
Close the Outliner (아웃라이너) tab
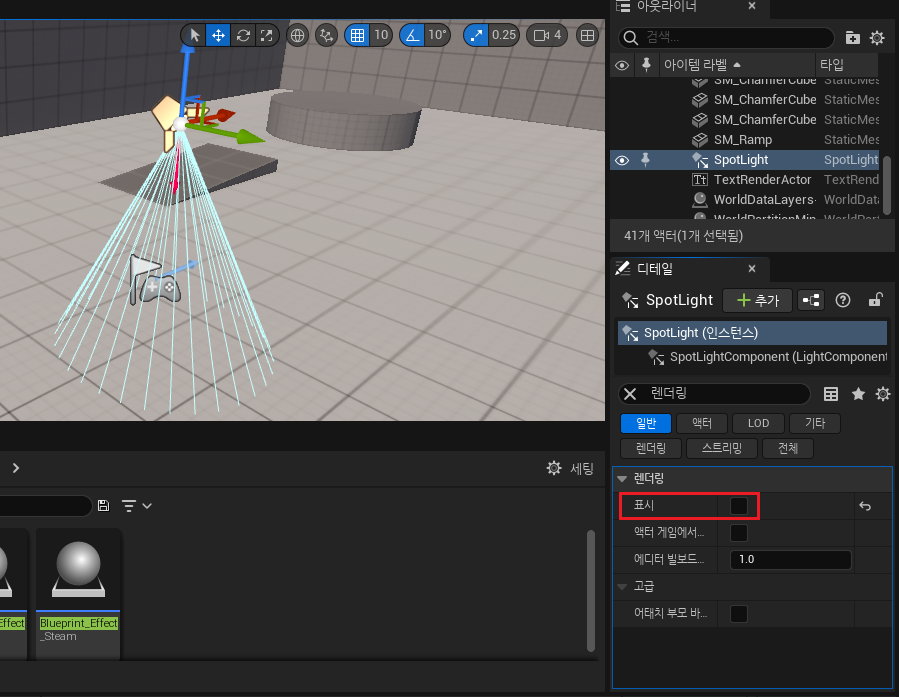click(752, 6)
